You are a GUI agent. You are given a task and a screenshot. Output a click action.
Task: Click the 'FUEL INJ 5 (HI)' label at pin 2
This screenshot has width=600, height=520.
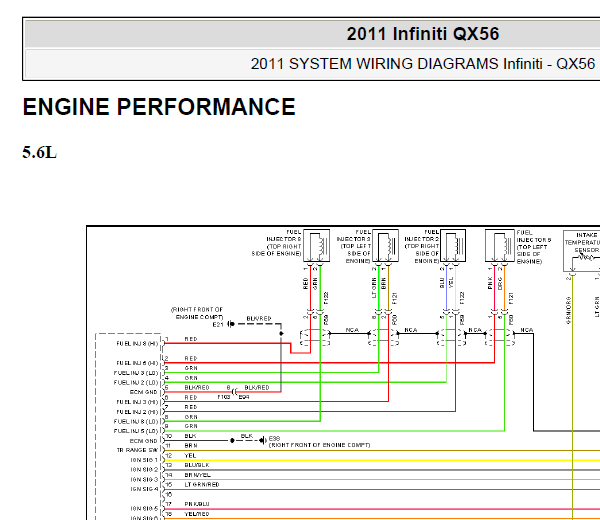137,363
